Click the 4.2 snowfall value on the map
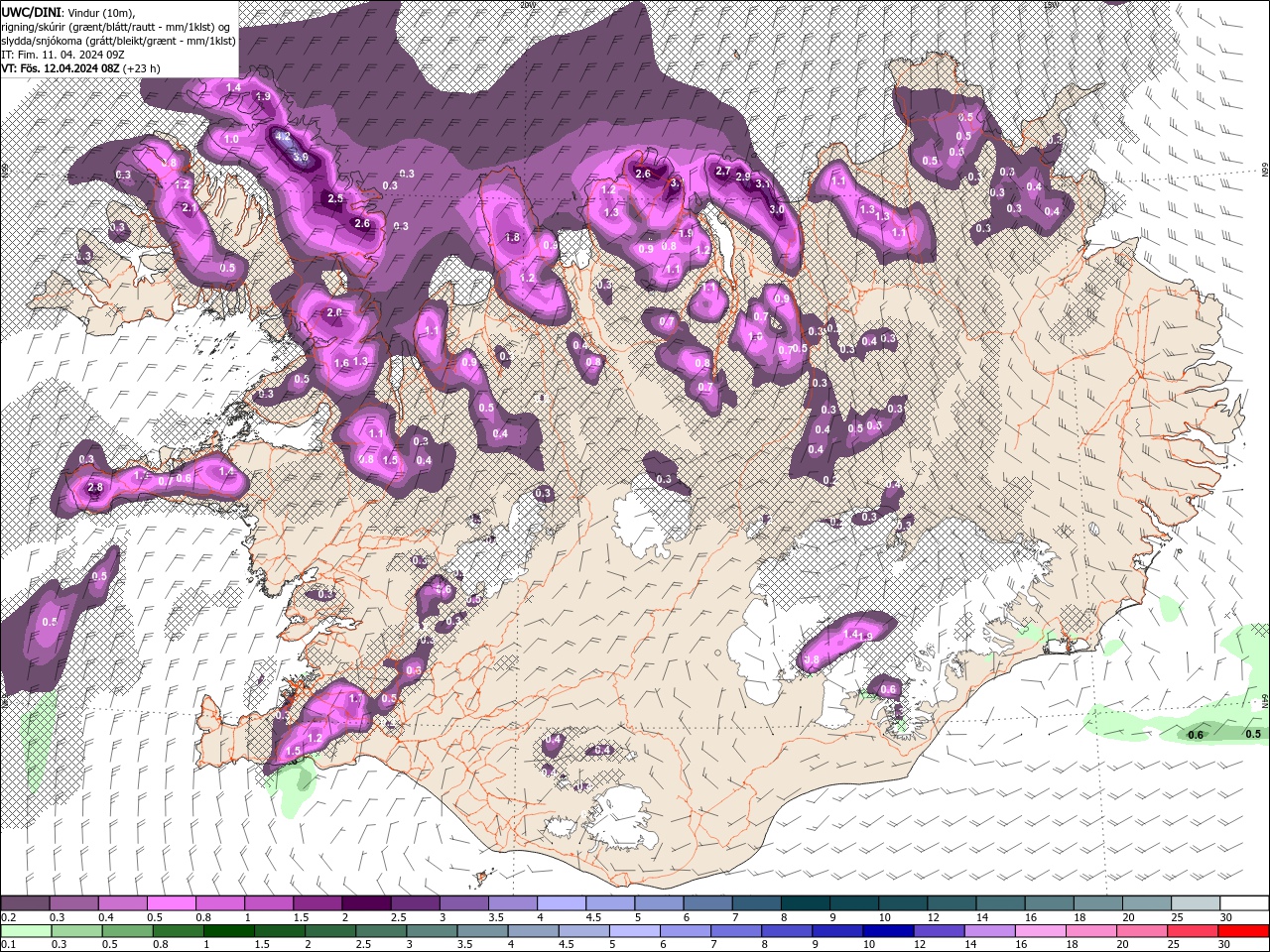1270x952 pixels. point(283,136)
